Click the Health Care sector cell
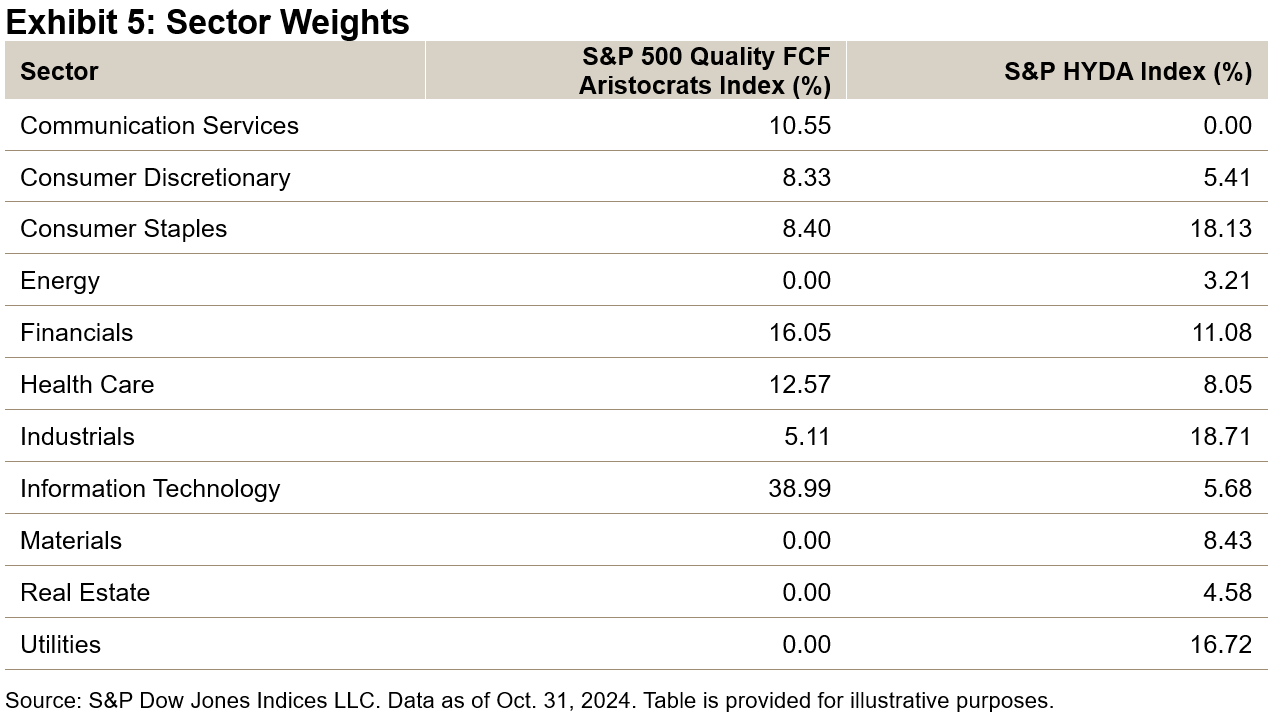Screen dimensions: 1277x721 87,385
